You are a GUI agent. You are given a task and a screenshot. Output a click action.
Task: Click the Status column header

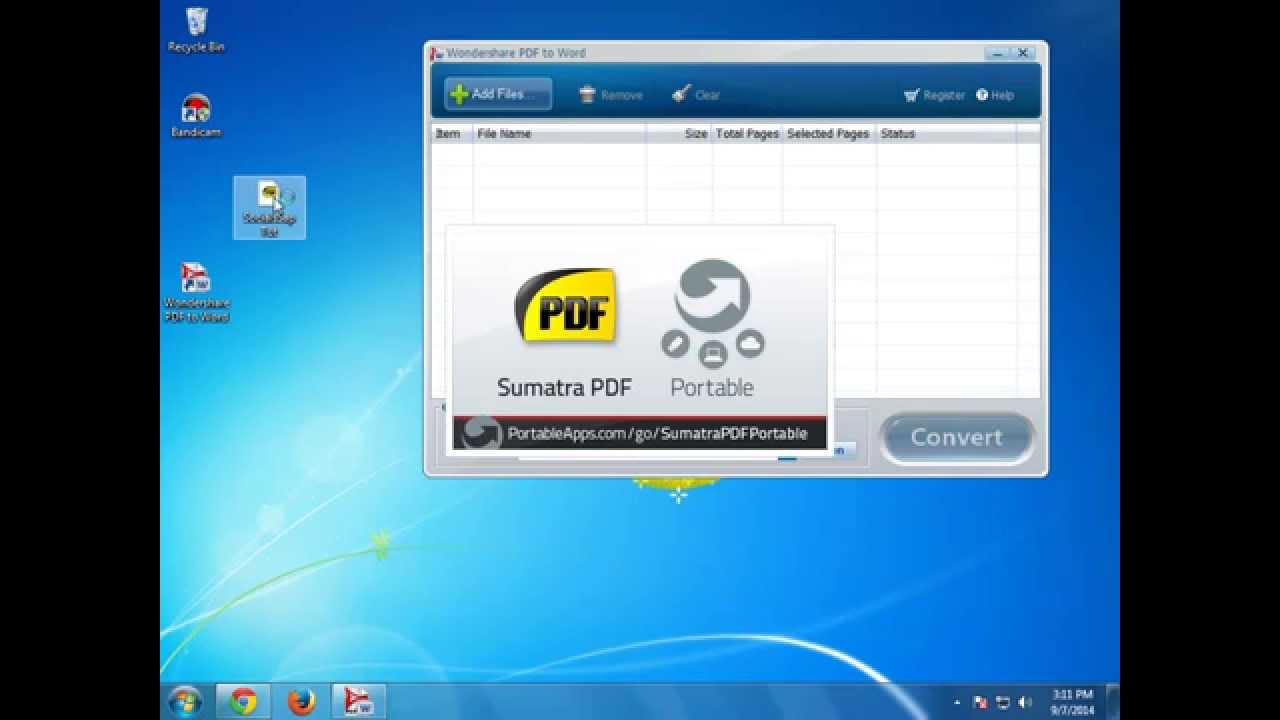[946, 133]
